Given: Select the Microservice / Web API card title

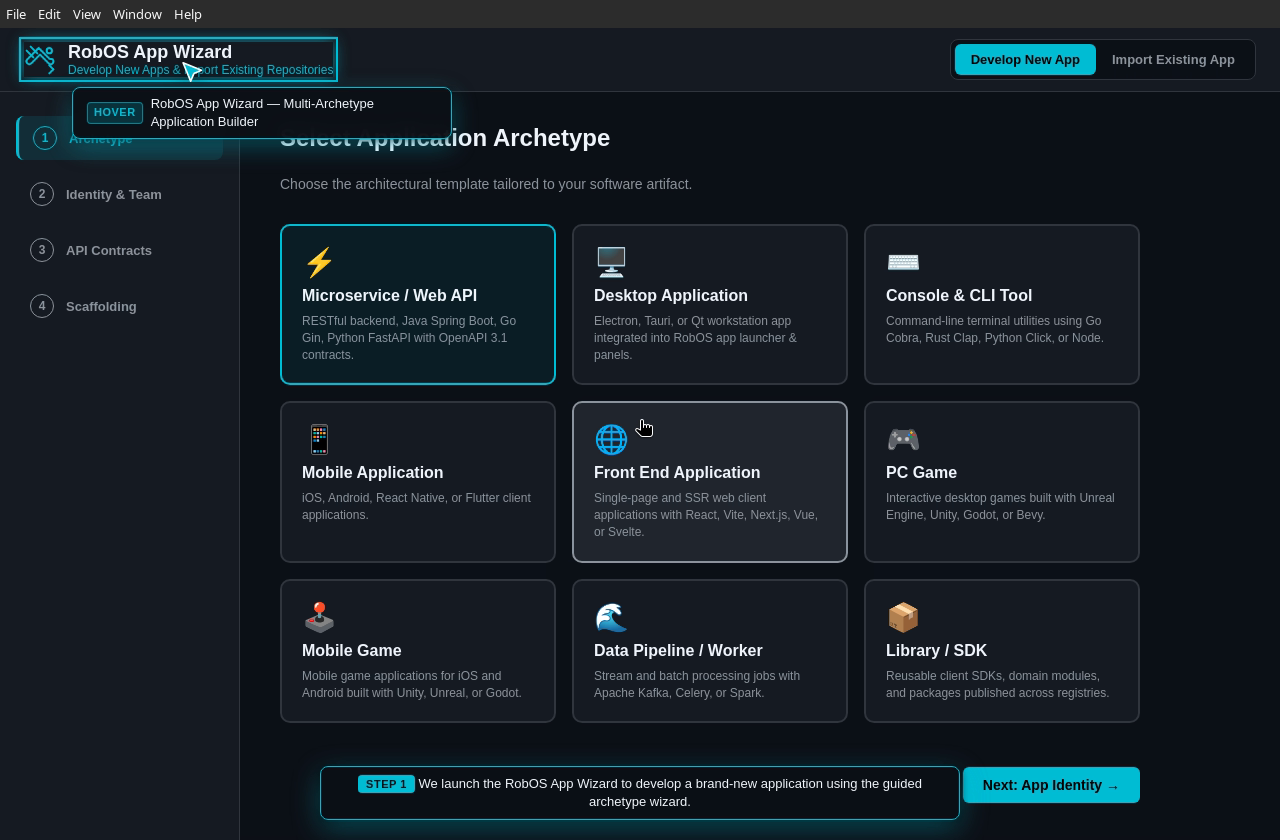Looking at the screenshot, I should [389, 296].
